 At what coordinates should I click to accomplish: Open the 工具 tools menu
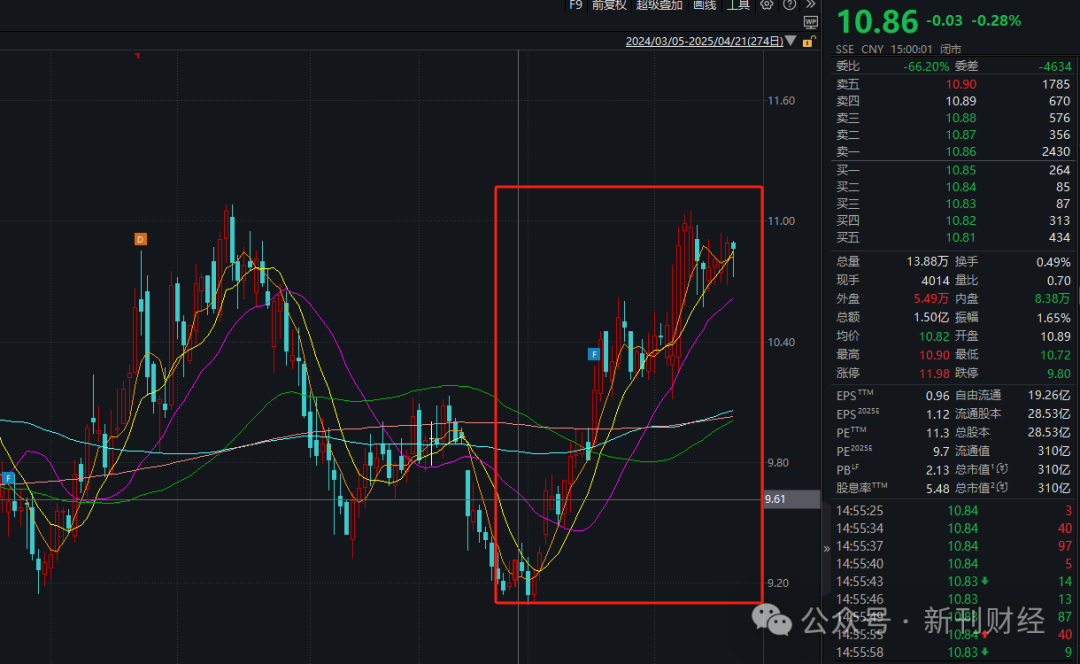point(738,5)
